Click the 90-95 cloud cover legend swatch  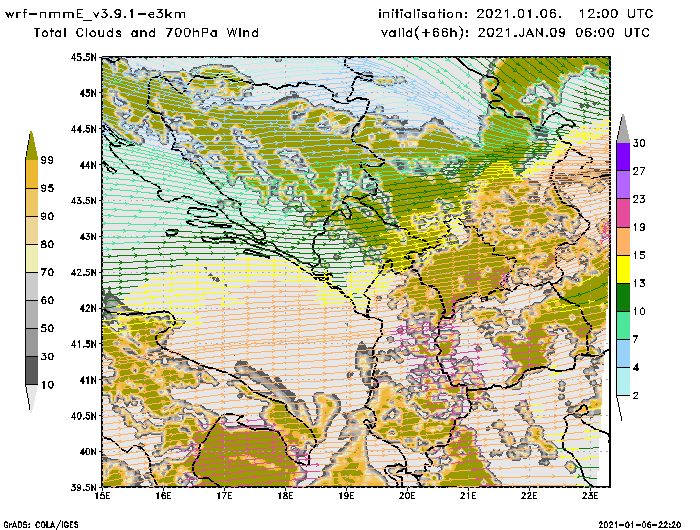32,202
